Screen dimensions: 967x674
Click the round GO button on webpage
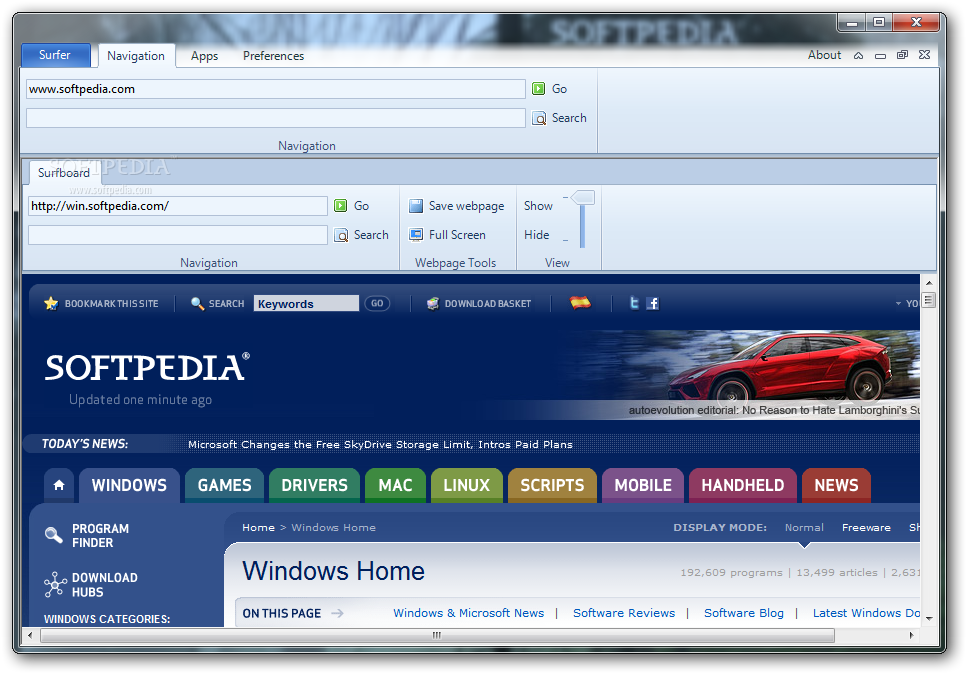(x=377, y=303)
